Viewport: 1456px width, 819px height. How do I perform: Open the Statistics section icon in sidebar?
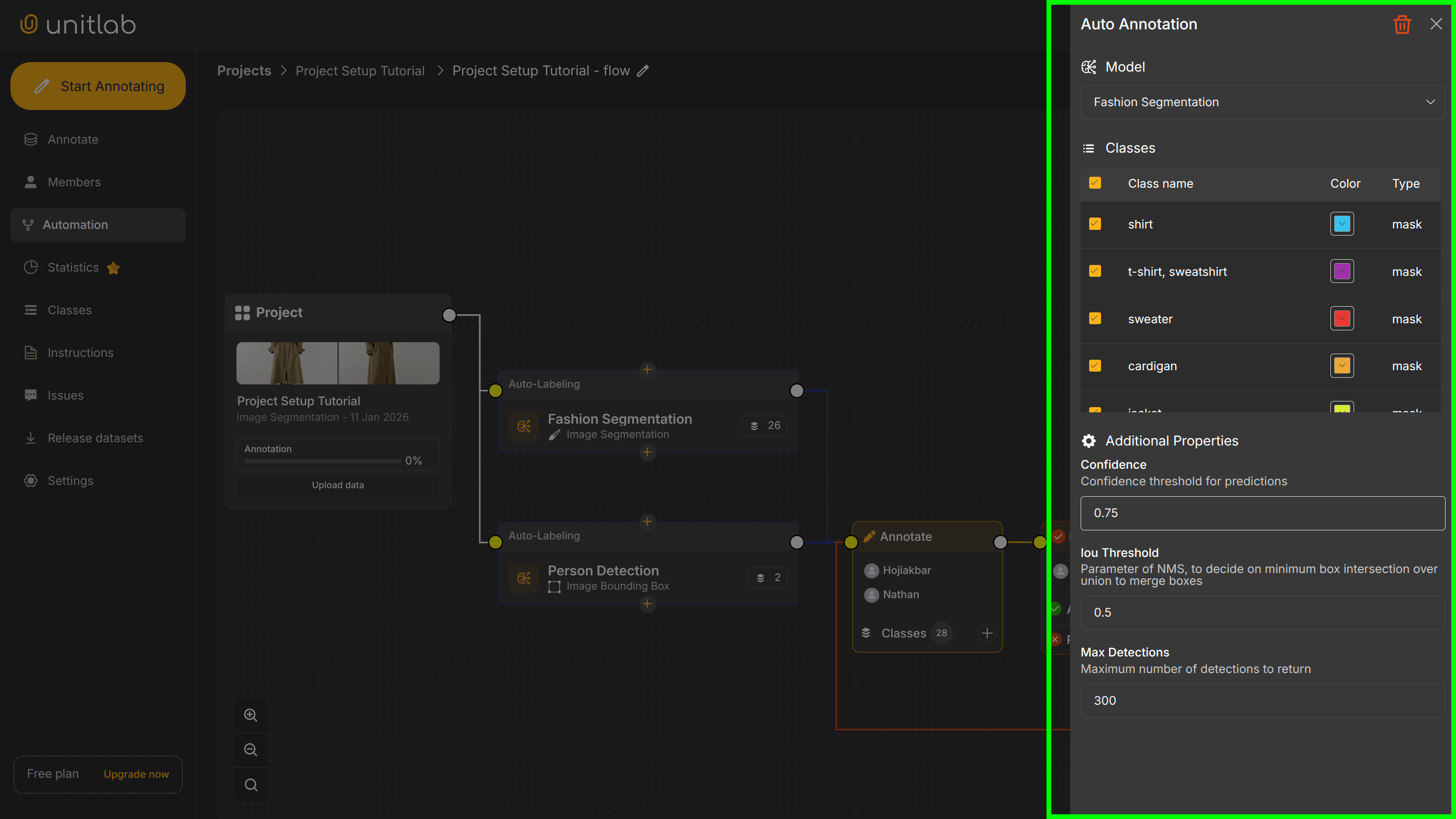31,267
